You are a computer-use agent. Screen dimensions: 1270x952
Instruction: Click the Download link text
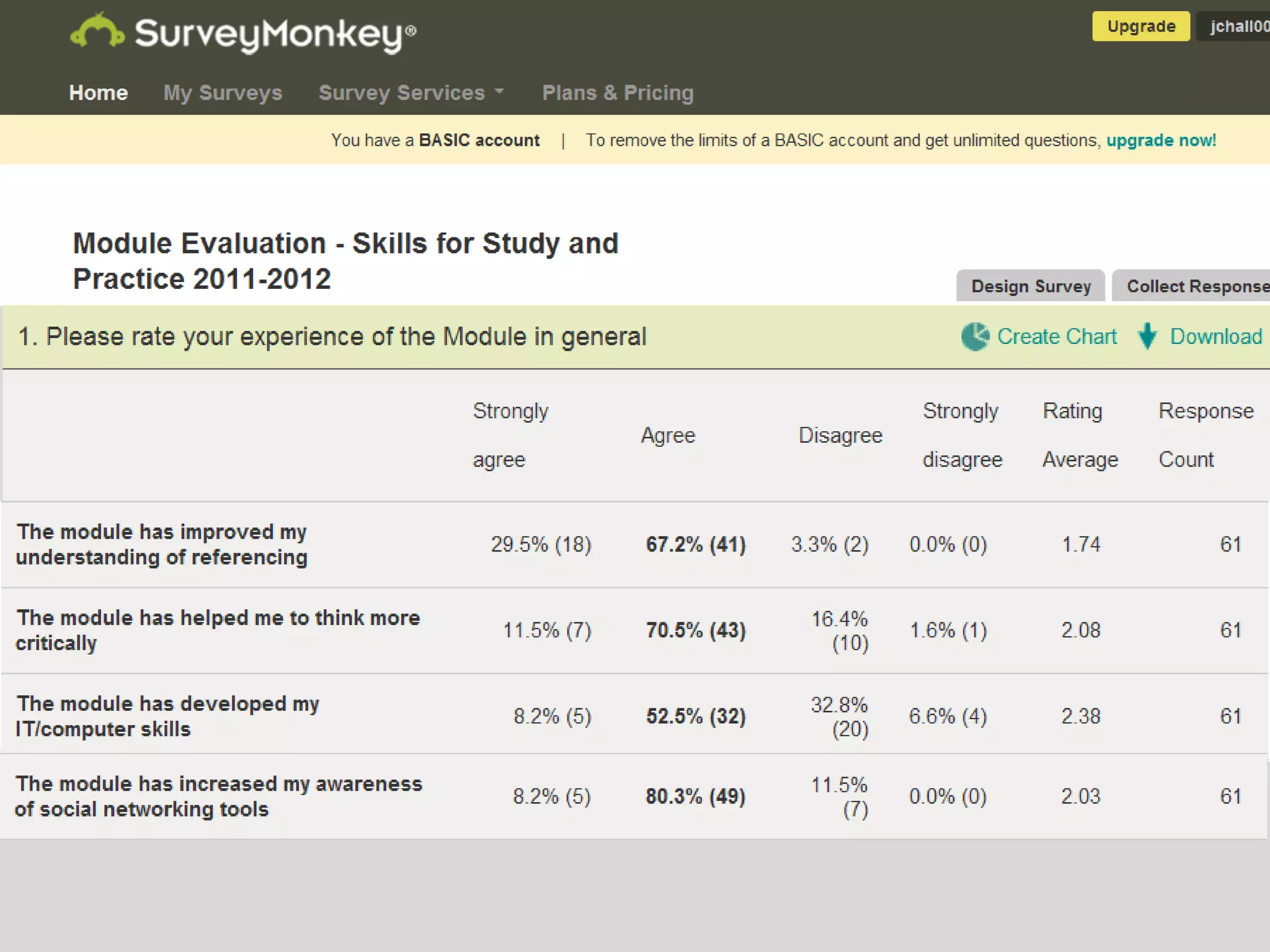[1215, 337]
